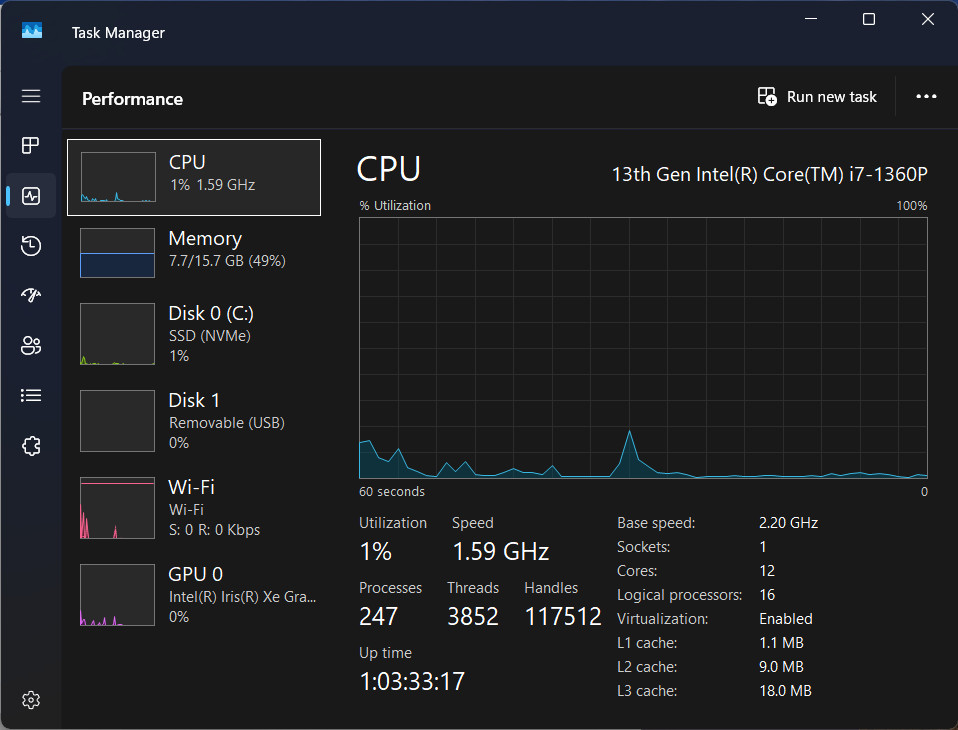The width and height of the screenshot is (958, 730).
Task: Click the Run new task button
Action: [x=817, y=97]
